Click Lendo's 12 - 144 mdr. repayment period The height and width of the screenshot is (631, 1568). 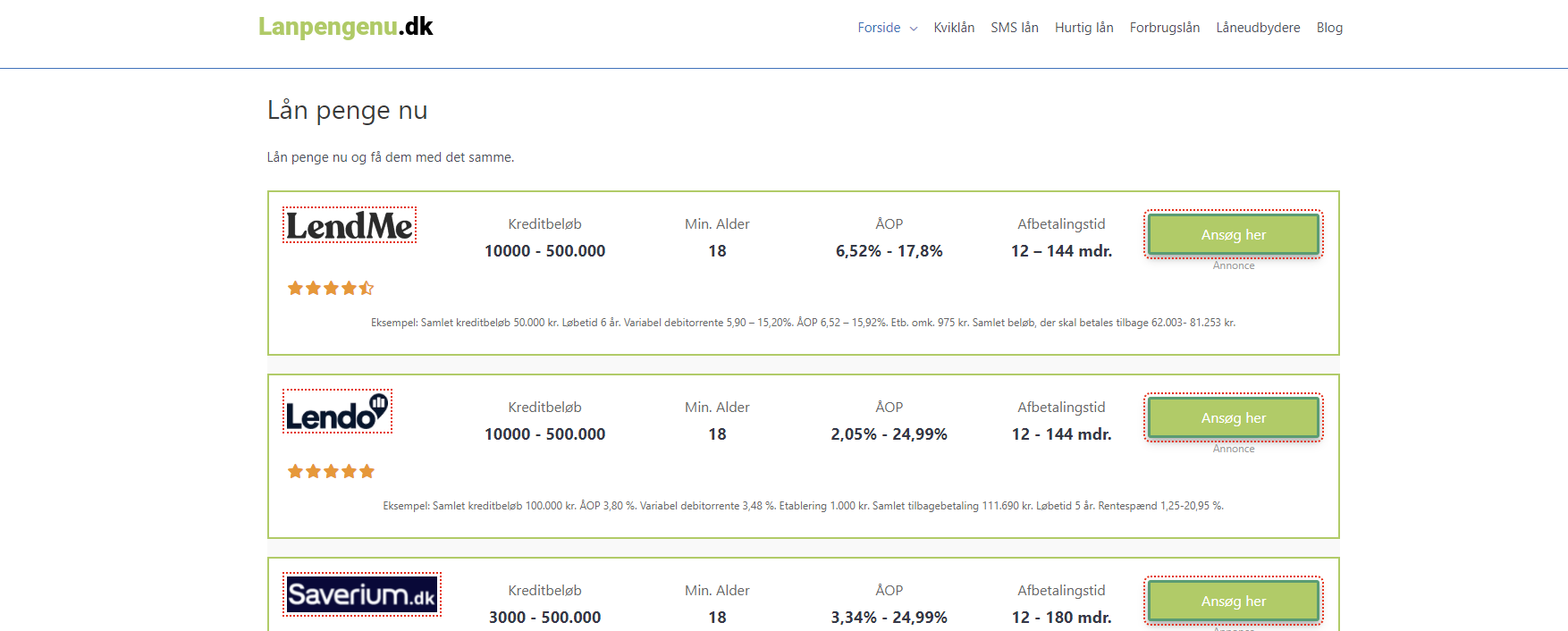click(1061, 434)
